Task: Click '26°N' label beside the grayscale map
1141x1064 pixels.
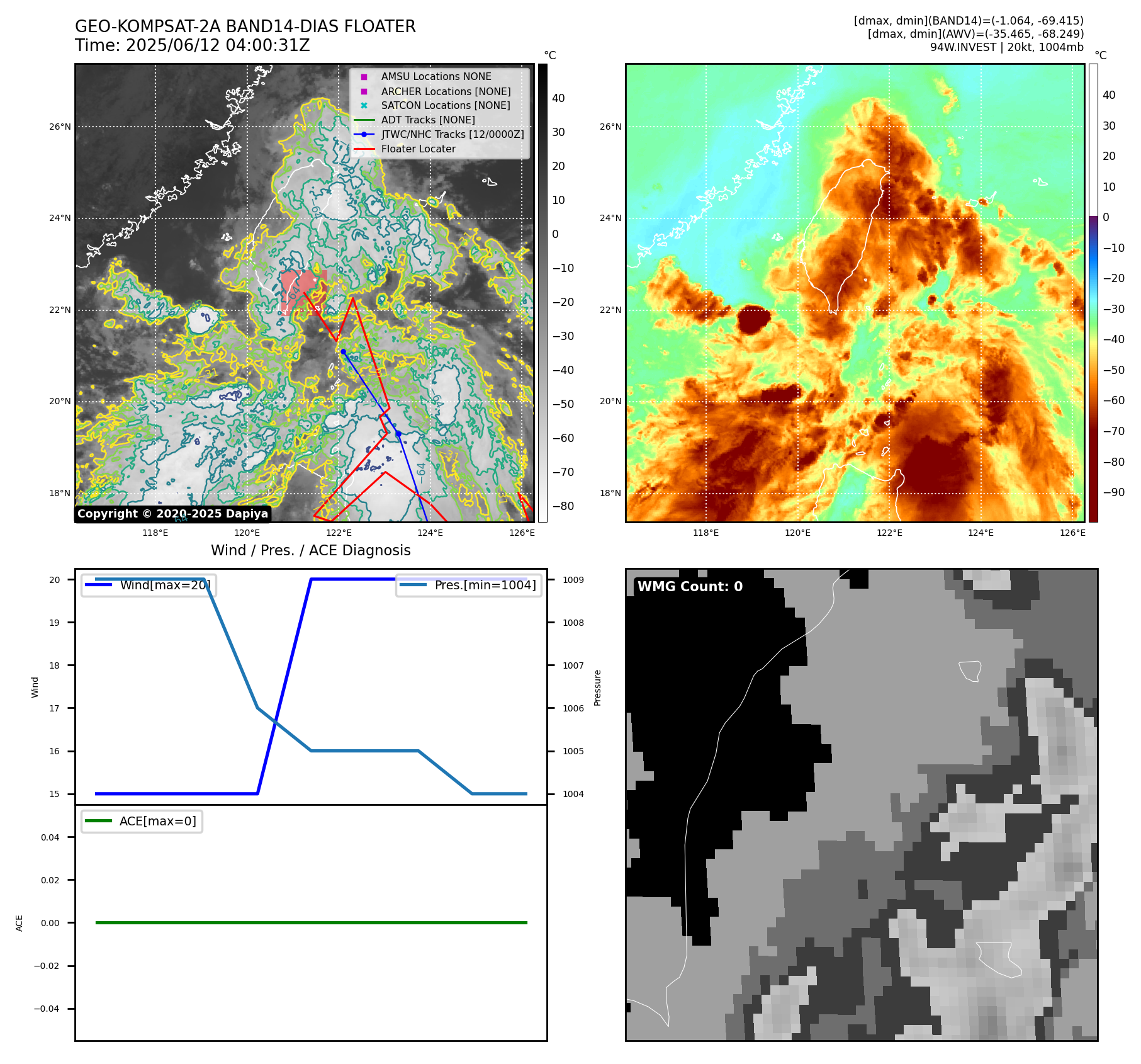Action: (60, 127)
